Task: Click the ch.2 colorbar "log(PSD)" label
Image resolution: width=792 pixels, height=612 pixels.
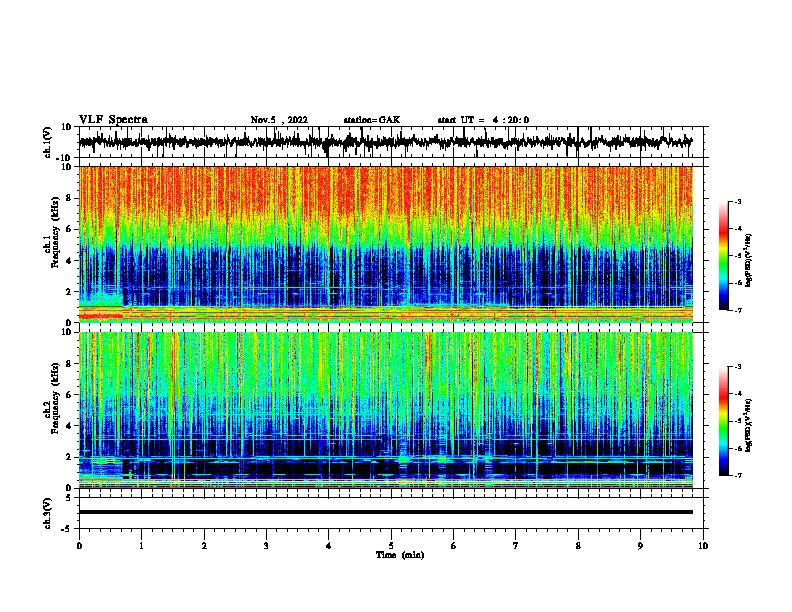Action: (748, 425)
